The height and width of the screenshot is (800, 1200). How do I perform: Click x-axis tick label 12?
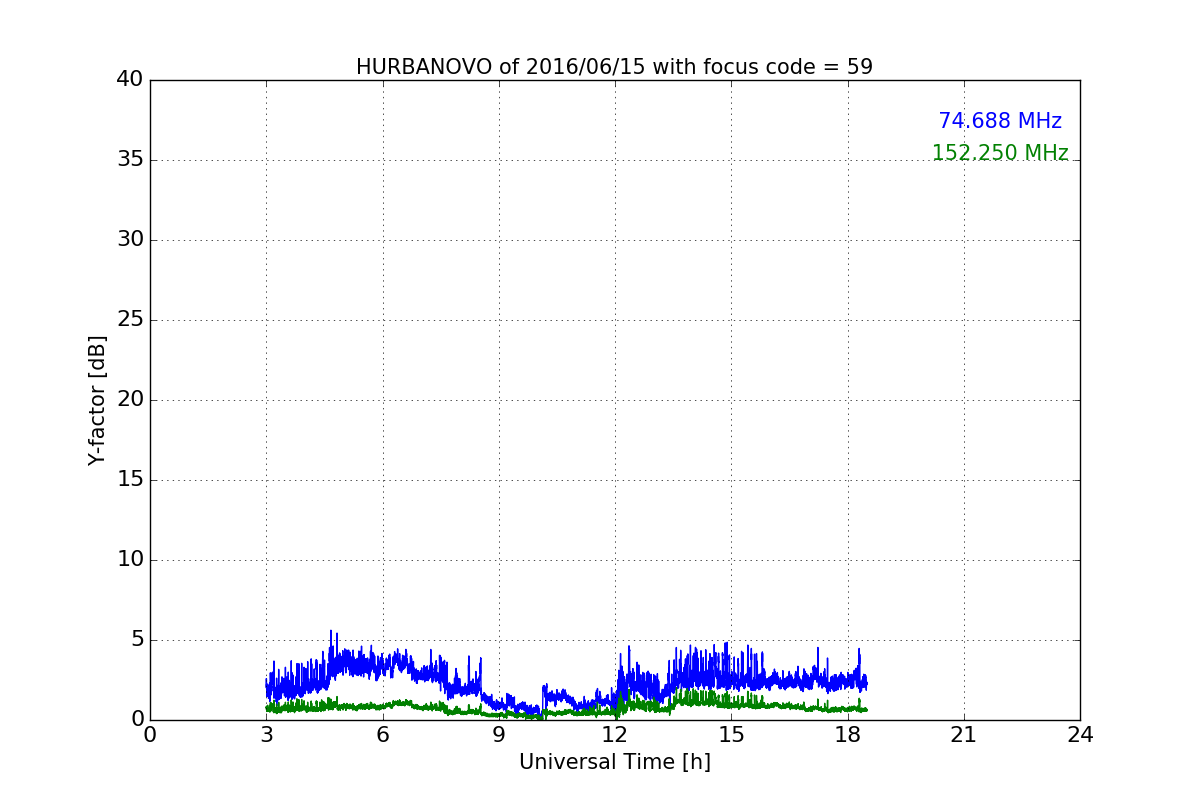pos(615,734)
